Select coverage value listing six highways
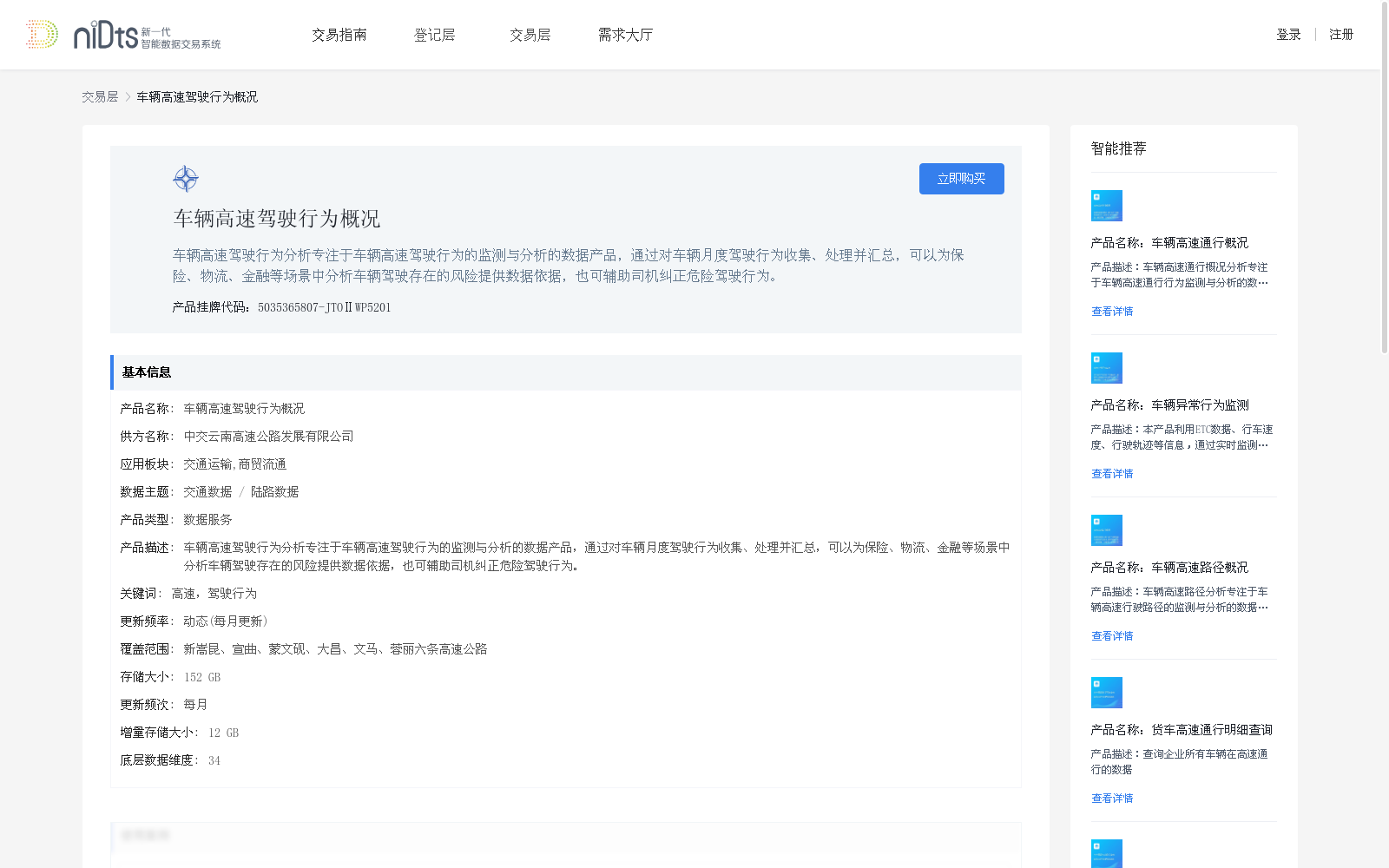The image size is (1389, 868). click(336, 649)
